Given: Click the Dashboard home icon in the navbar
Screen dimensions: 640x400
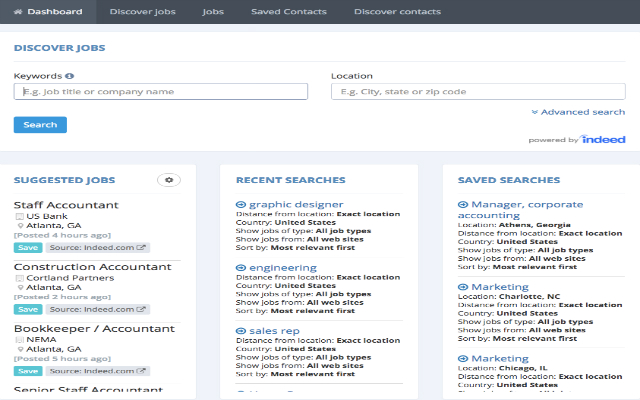Looking at the screenshot, I should click(x=19, y=12).
